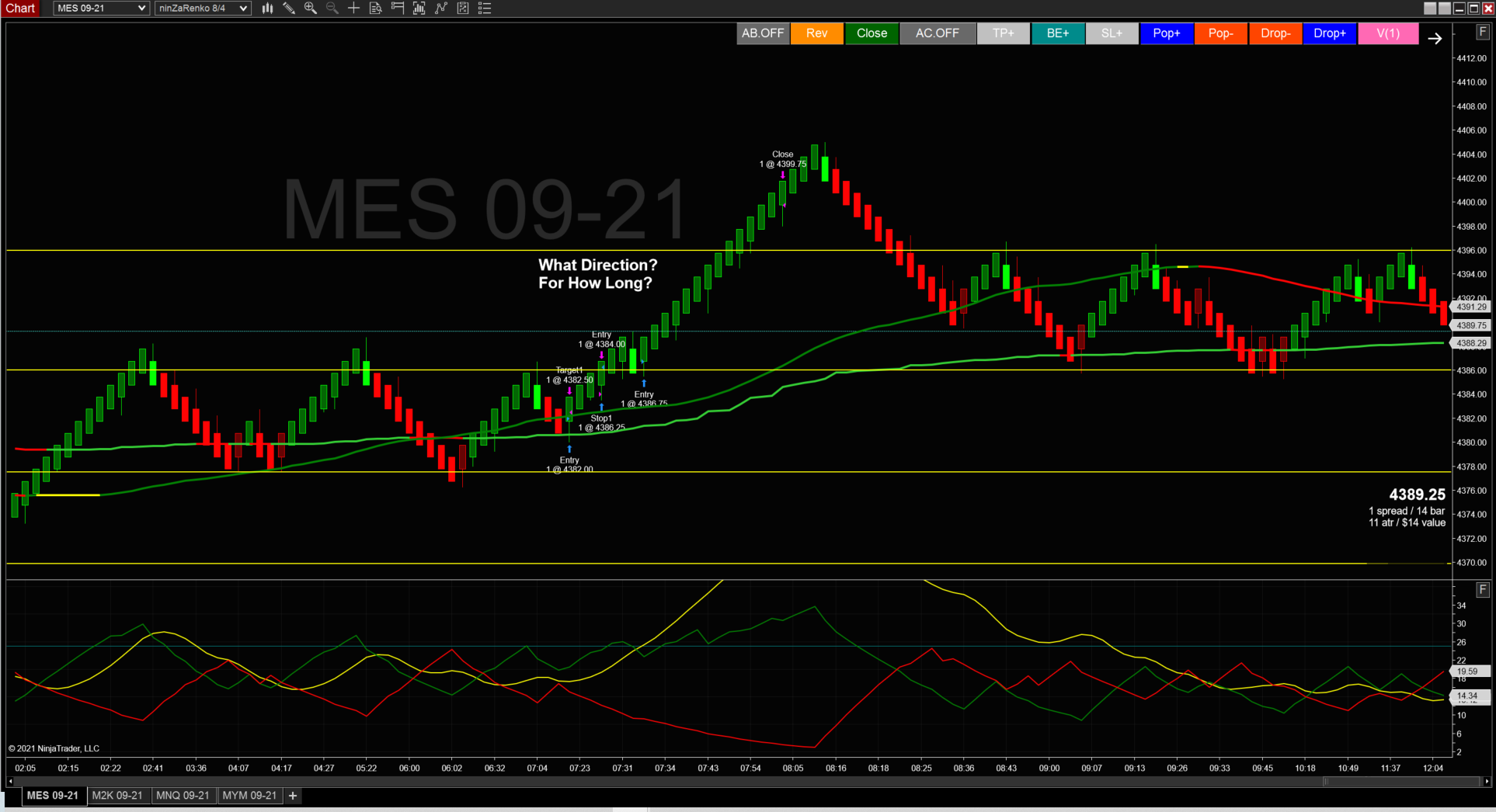Open the chart properties icon
The image size is (1496, 812).
(x=463, y=8)
